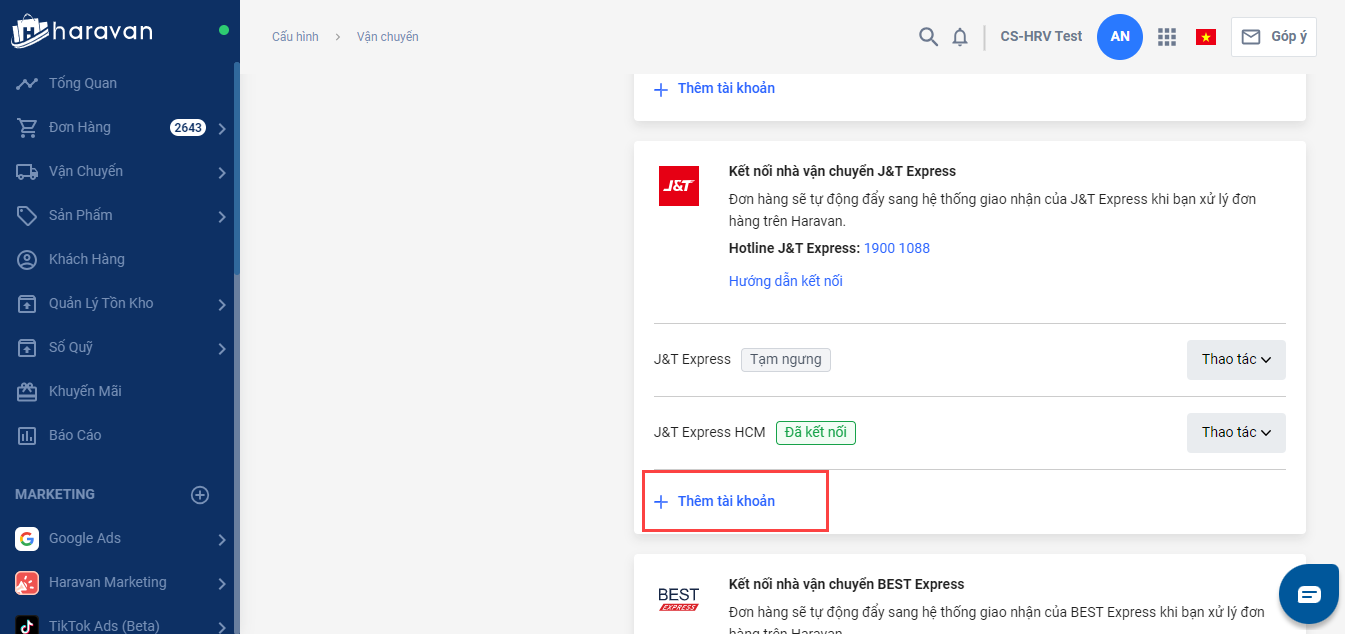Click the Góp ý feedback button
This screenshot has width=1345, height=634.
point(1274,37)
